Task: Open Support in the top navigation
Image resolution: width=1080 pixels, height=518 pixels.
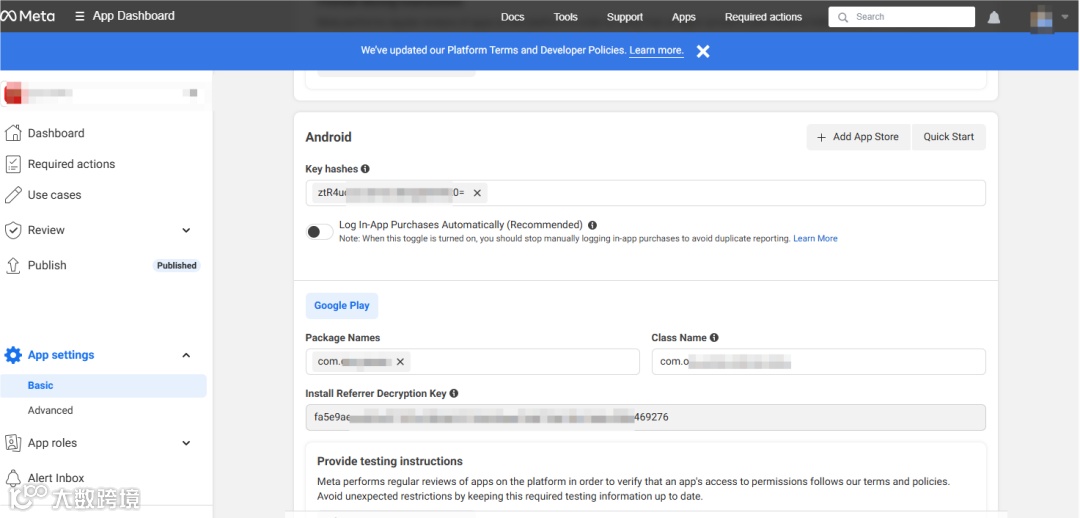Action: (625, 17)
